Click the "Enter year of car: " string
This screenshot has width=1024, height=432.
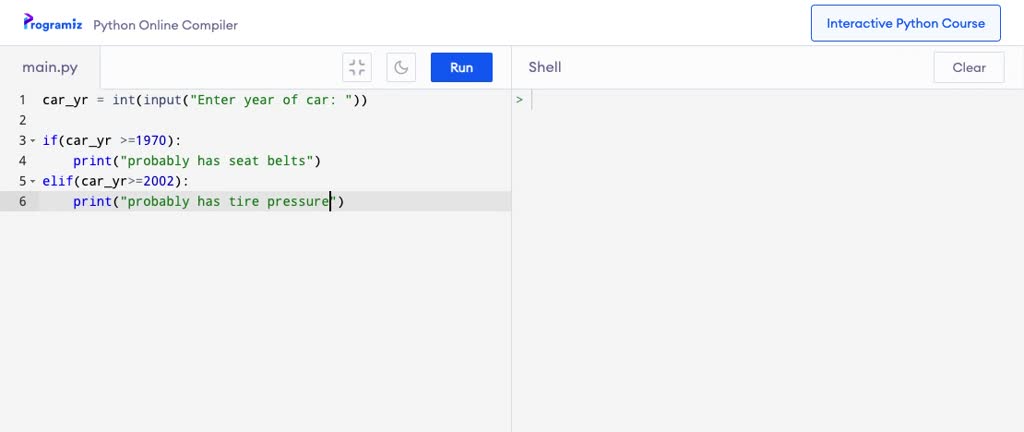[271, 100]
